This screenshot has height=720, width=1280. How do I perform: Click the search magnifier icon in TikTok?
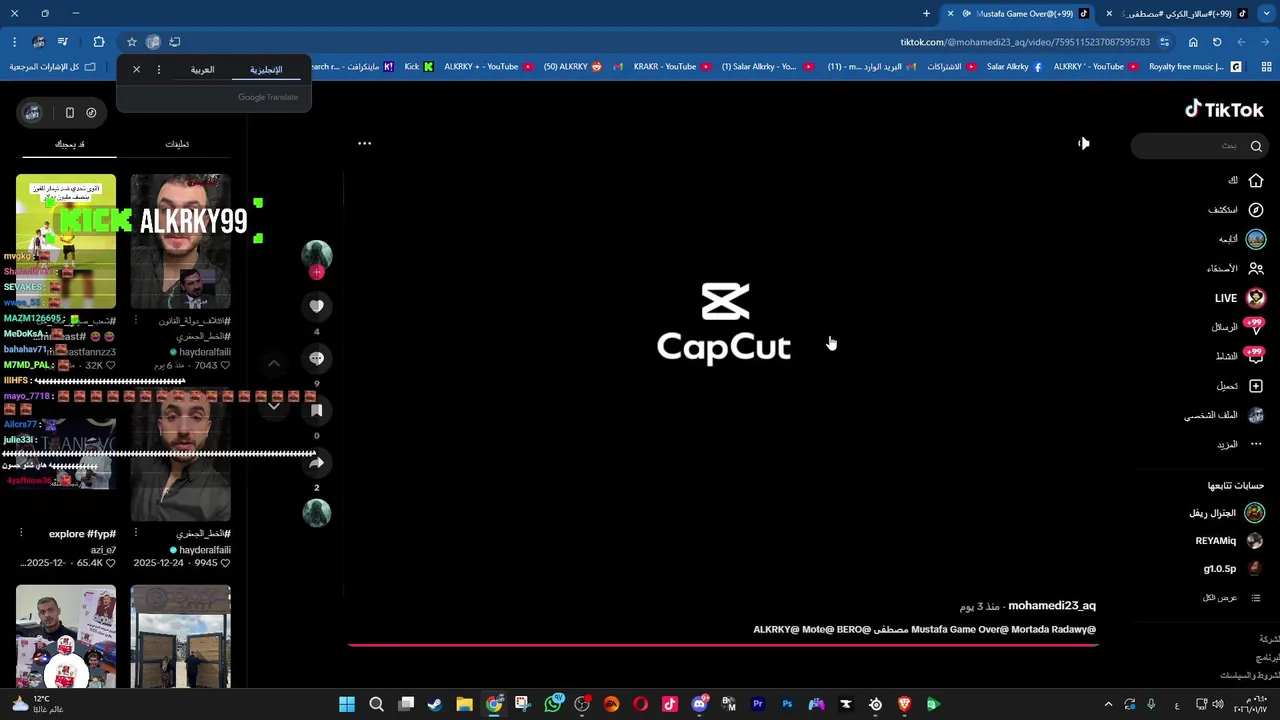point(1256,146)
